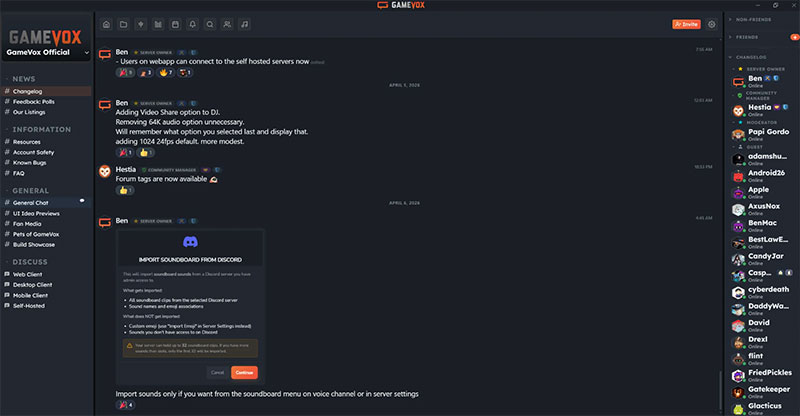This screenshot has width=800, height=416.
Task: Open the music note icon in toolbar
Action: click(x=244, y=25)
